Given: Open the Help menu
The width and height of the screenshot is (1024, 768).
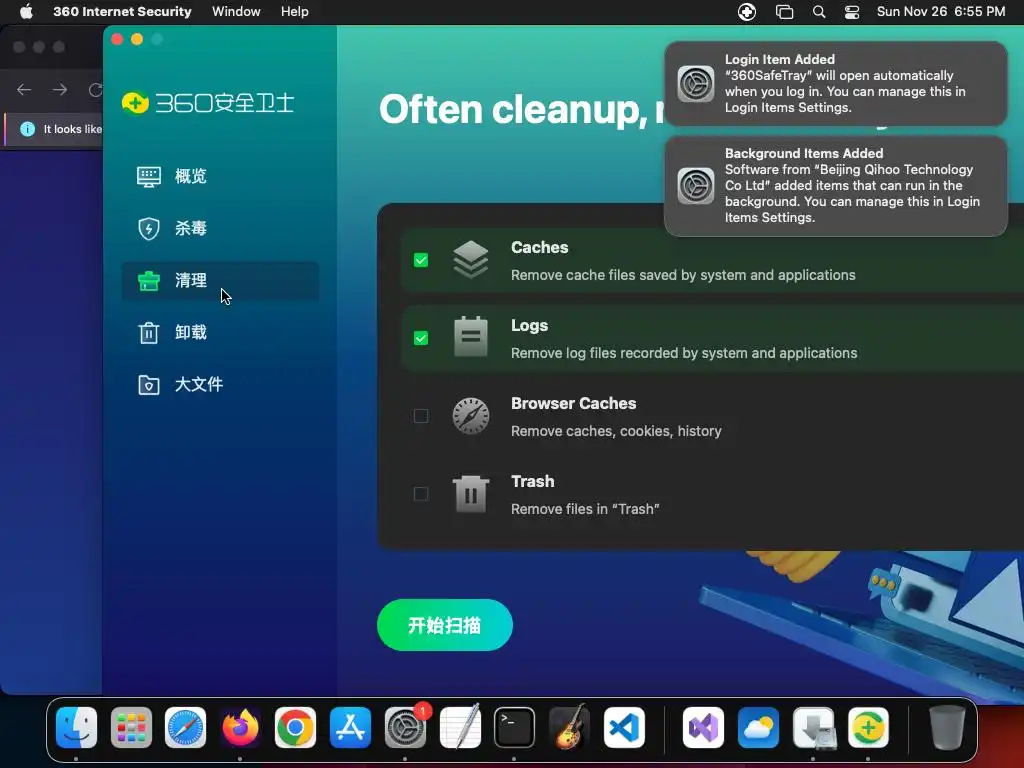Looking at the screenshot, I should point(295,12).
